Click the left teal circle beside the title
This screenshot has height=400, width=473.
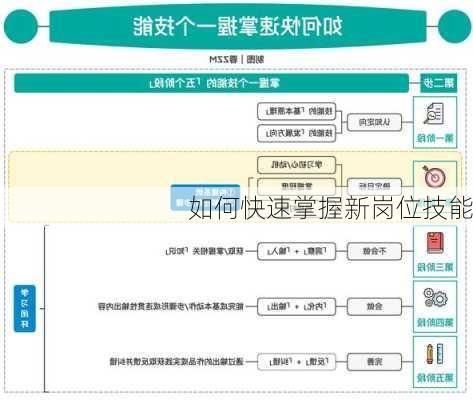point(21,26)
